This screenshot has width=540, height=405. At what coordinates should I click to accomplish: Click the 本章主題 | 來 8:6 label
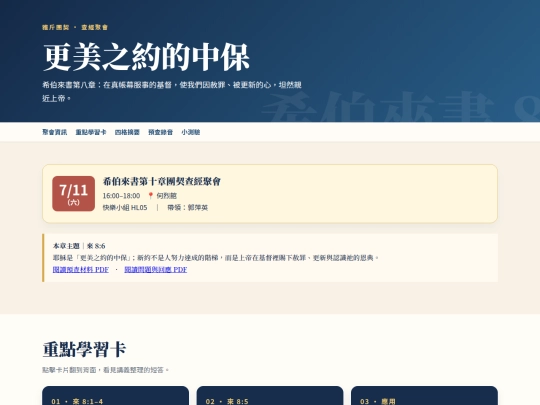click(79, 246)
